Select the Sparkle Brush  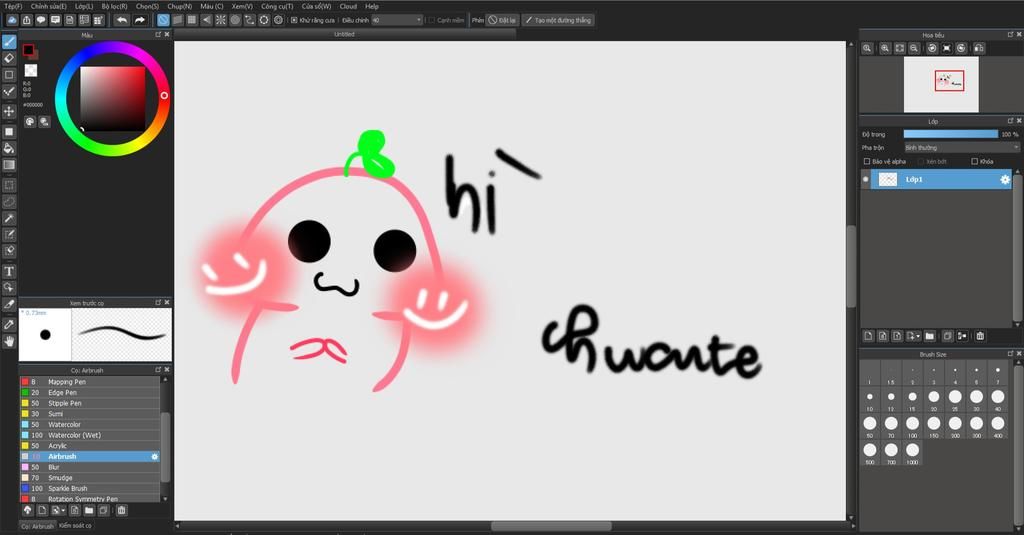[89, 488]
